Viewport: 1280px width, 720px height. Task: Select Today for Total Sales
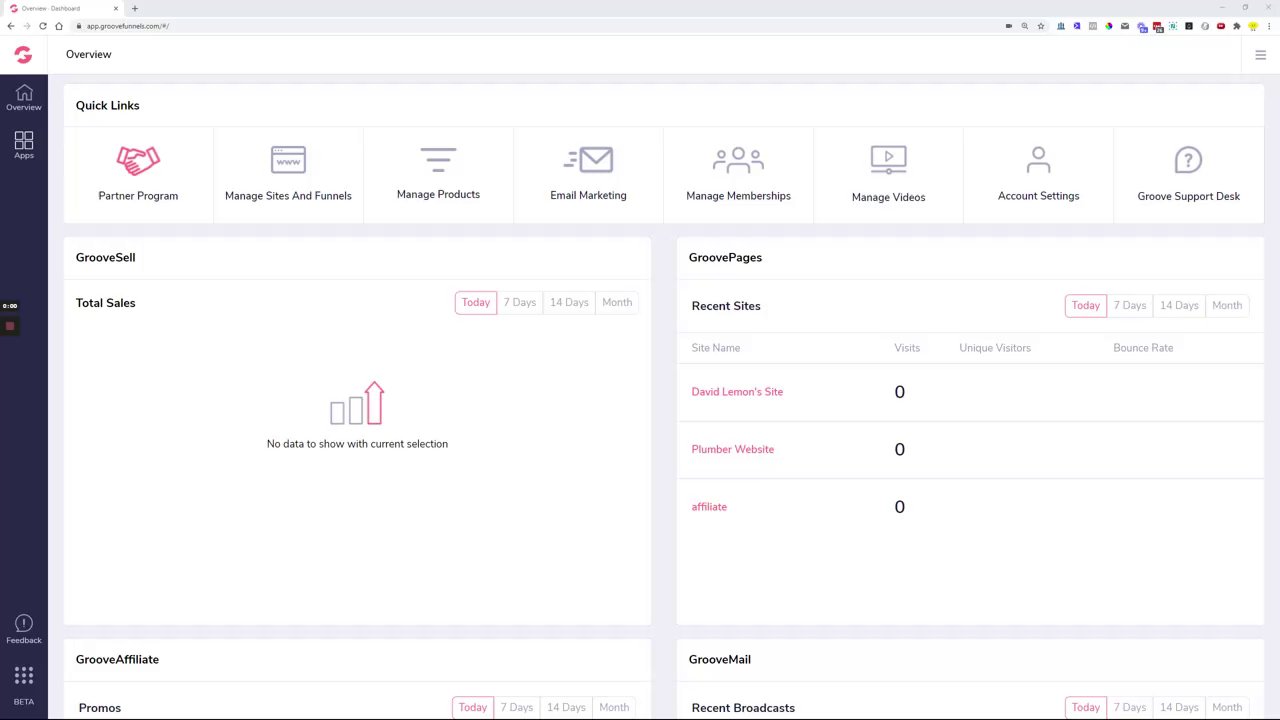[x=476, y=302]
